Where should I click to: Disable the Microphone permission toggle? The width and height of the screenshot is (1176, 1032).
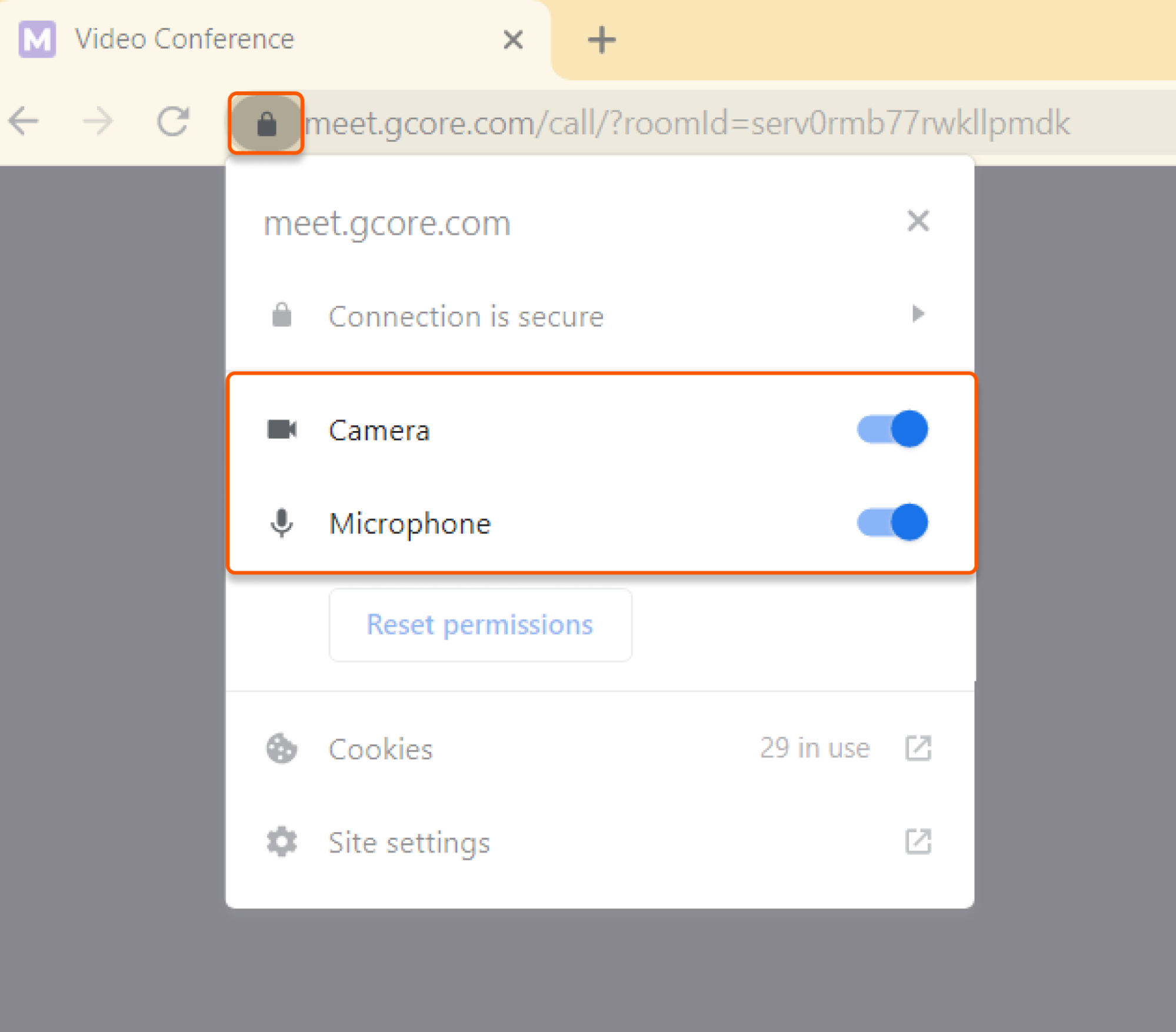[x=892, y=523]
